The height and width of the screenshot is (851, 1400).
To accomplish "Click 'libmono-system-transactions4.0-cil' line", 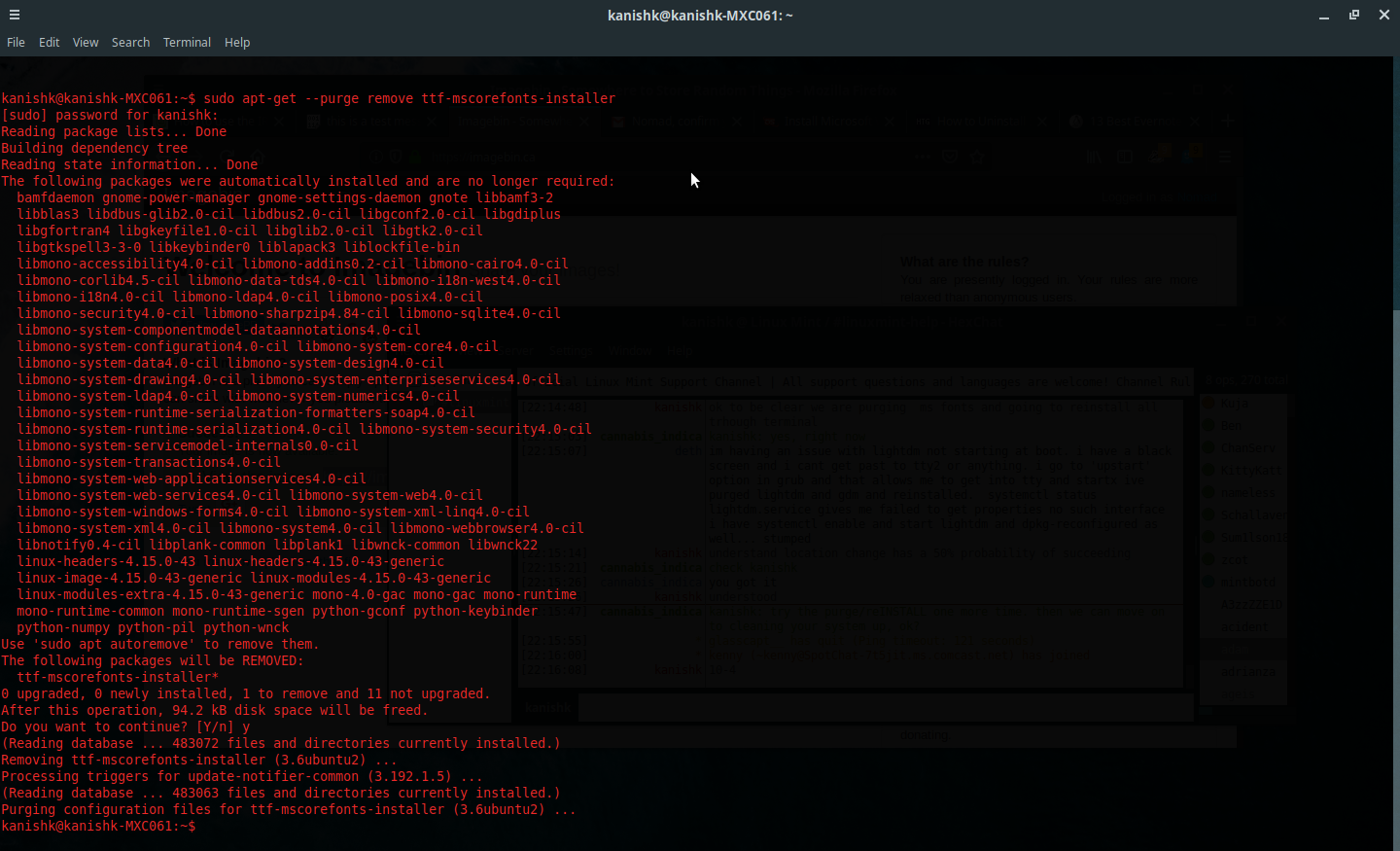I will point(149,462).
